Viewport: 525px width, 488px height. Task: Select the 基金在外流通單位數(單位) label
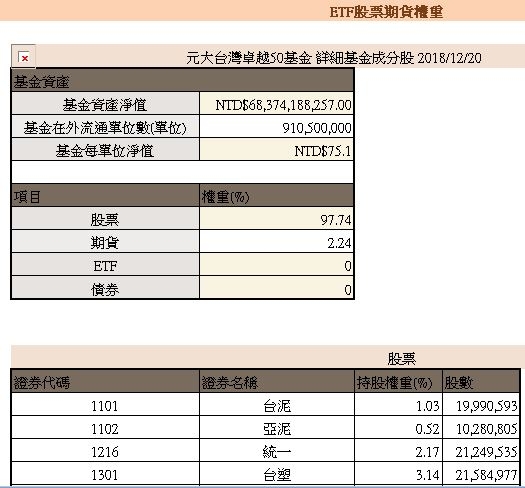pos(105,128)
